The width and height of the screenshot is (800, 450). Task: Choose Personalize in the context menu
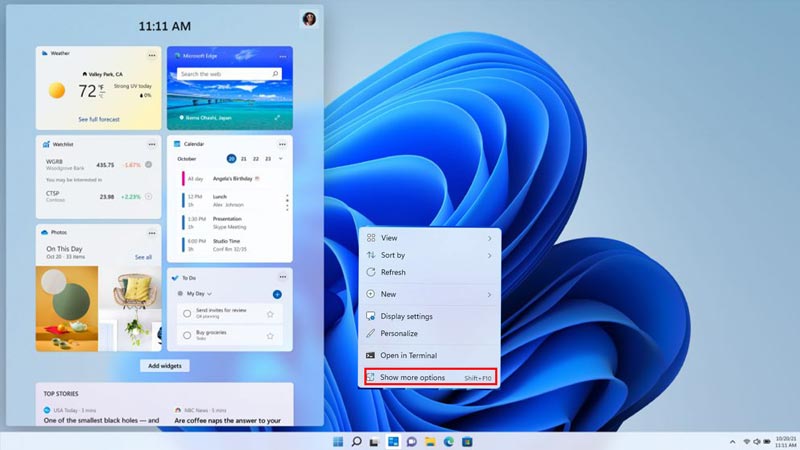429,334
